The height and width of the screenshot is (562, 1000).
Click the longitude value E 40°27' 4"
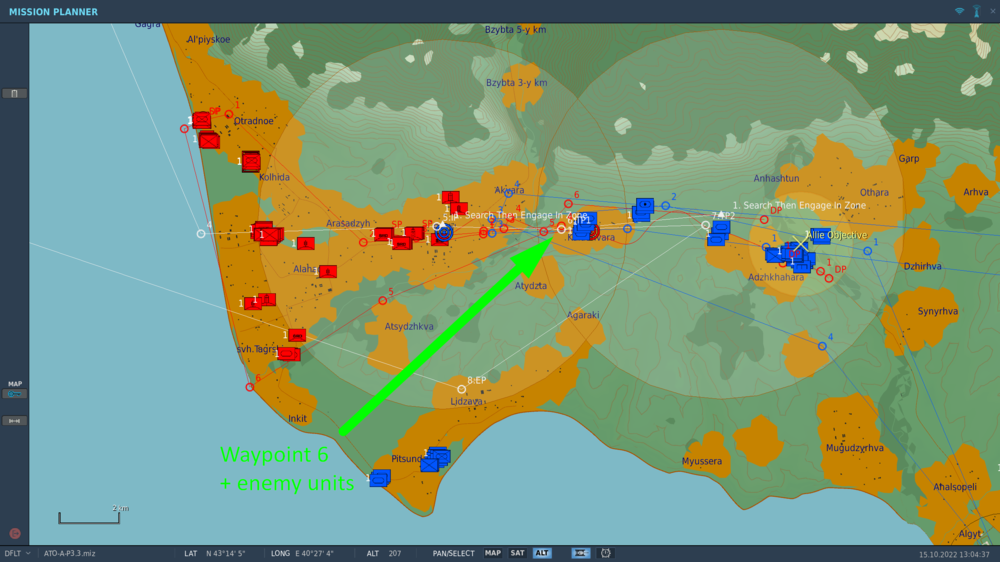[314, 553]
